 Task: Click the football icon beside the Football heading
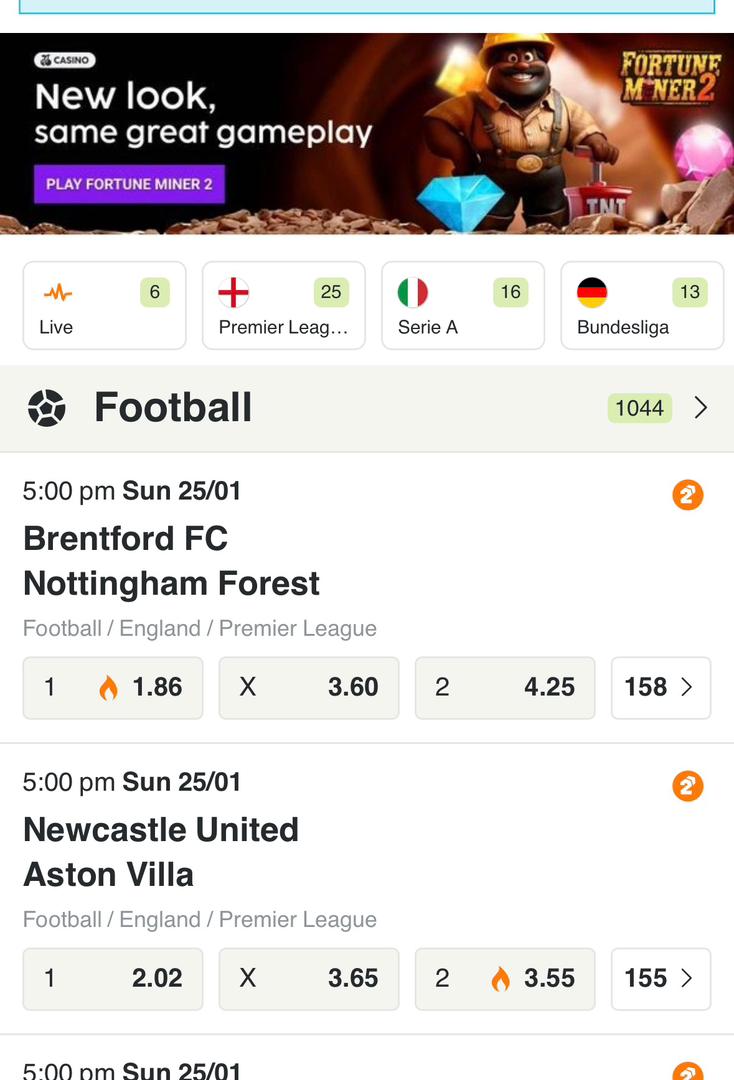click(x=47, y=408)
